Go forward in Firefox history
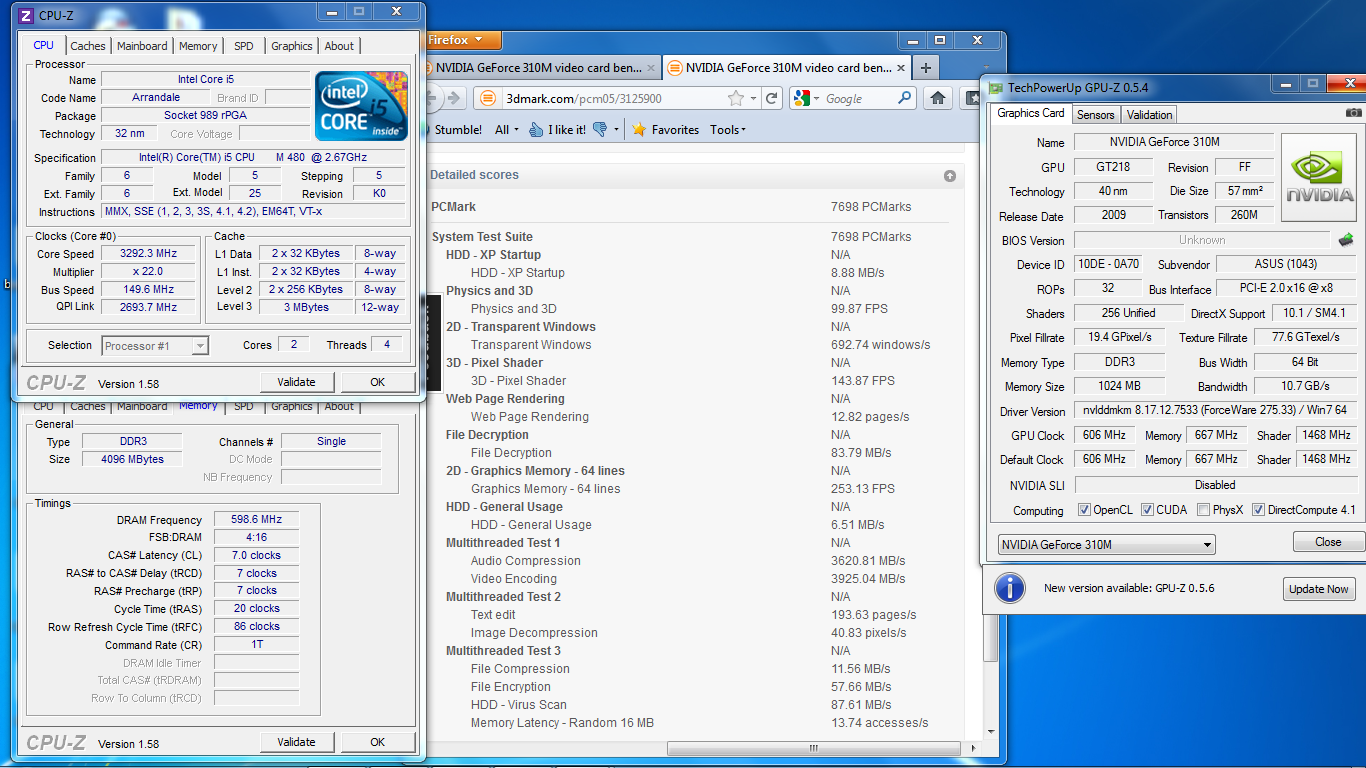Viewport: 1366px width, 768px height. coord(453,98)
